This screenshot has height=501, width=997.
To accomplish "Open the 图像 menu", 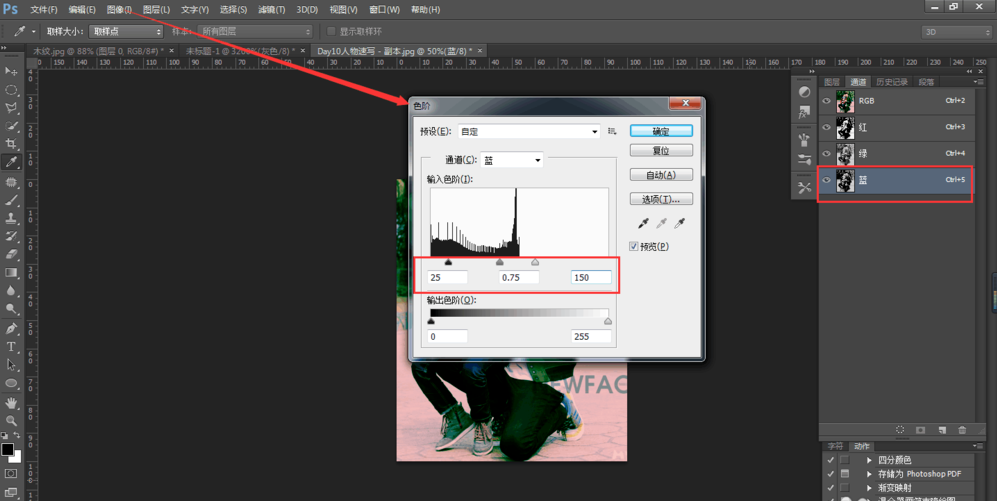I will click(x=119, y=10).
